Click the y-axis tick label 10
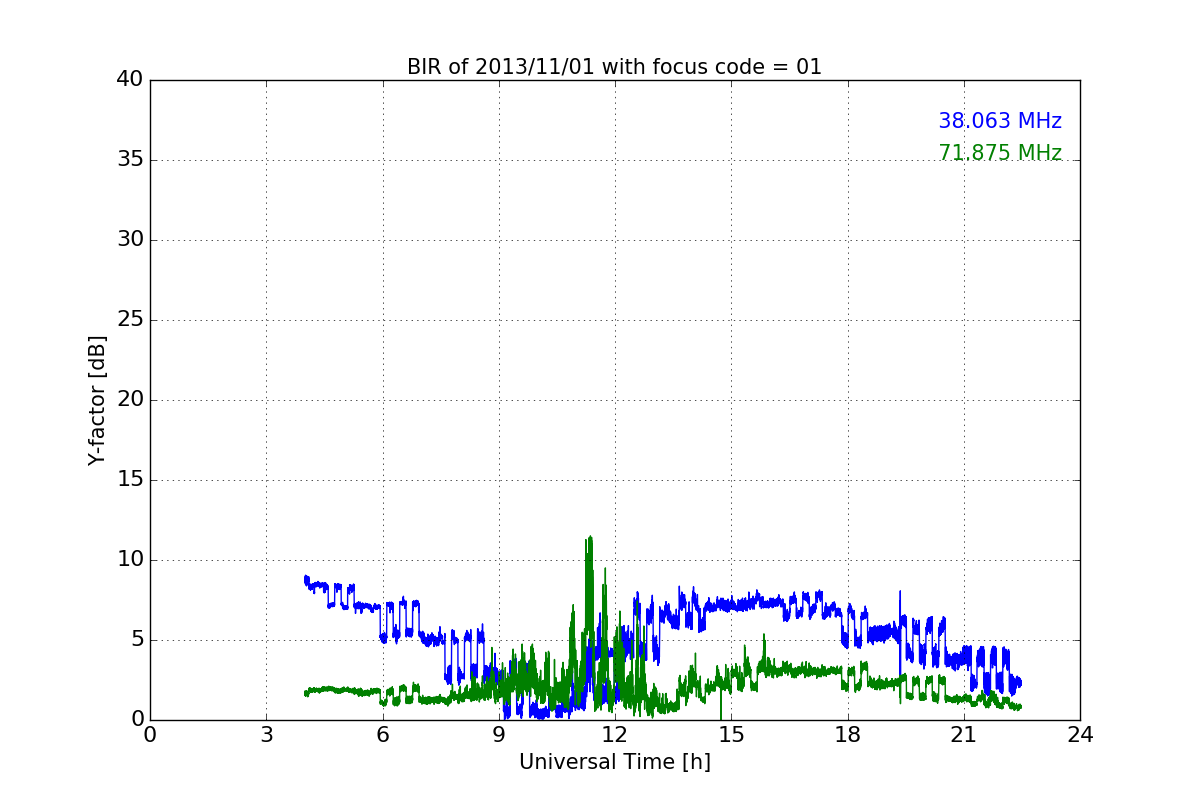This screenshot has width=1200, height=800. click(130, 560)
